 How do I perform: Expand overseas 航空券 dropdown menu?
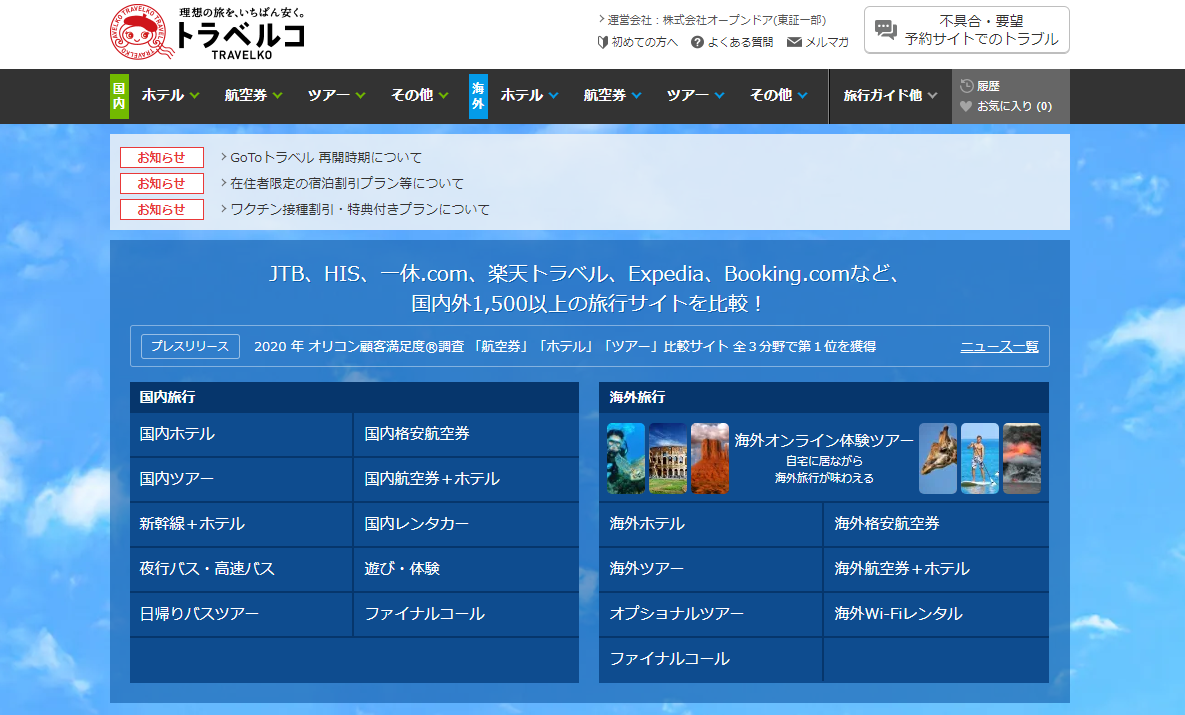pyautogui.click(x=612, y=95)
